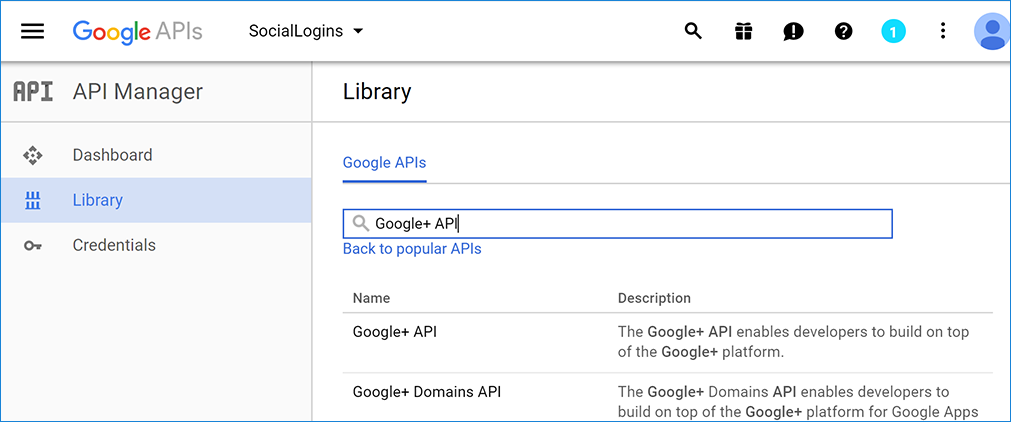
Task: Open the help question mark icon
Action: tap(843, 31)
